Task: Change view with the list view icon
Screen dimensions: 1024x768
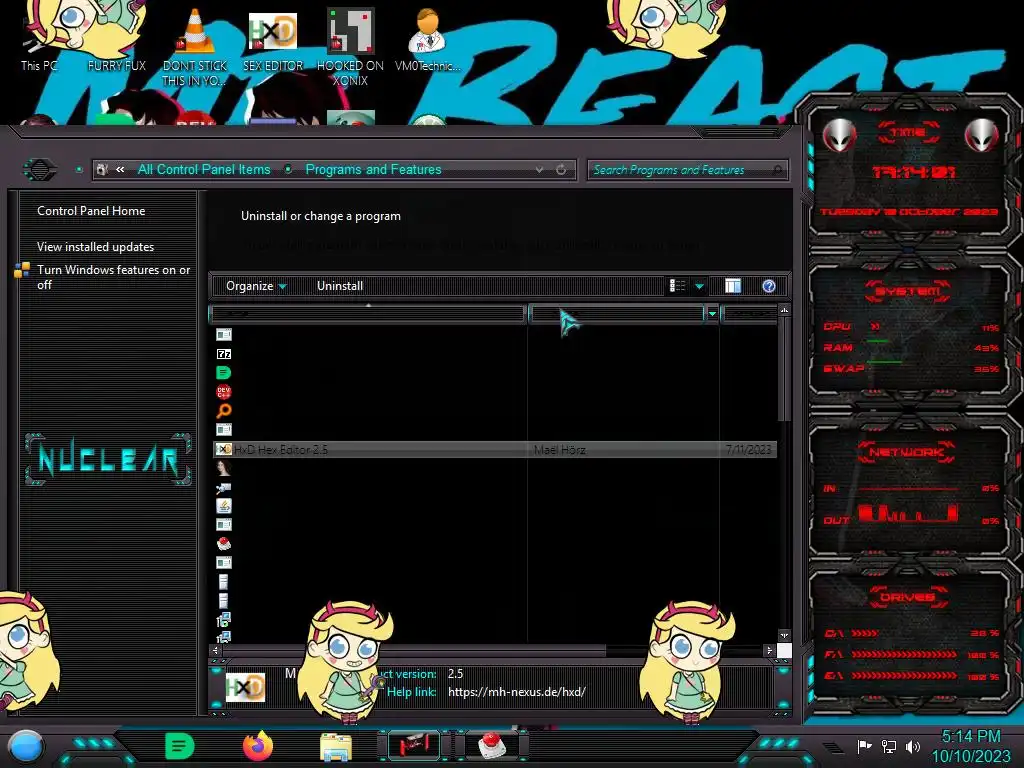Action: pos(677,286)
